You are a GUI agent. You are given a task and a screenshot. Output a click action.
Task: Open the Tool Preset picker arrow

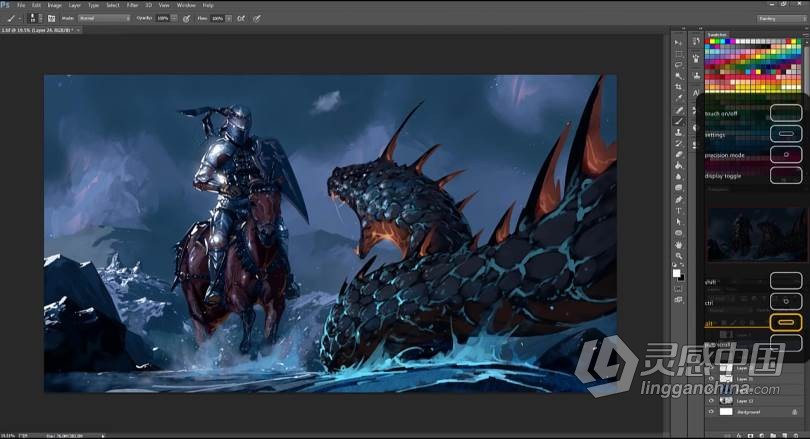tap(20, 19)
